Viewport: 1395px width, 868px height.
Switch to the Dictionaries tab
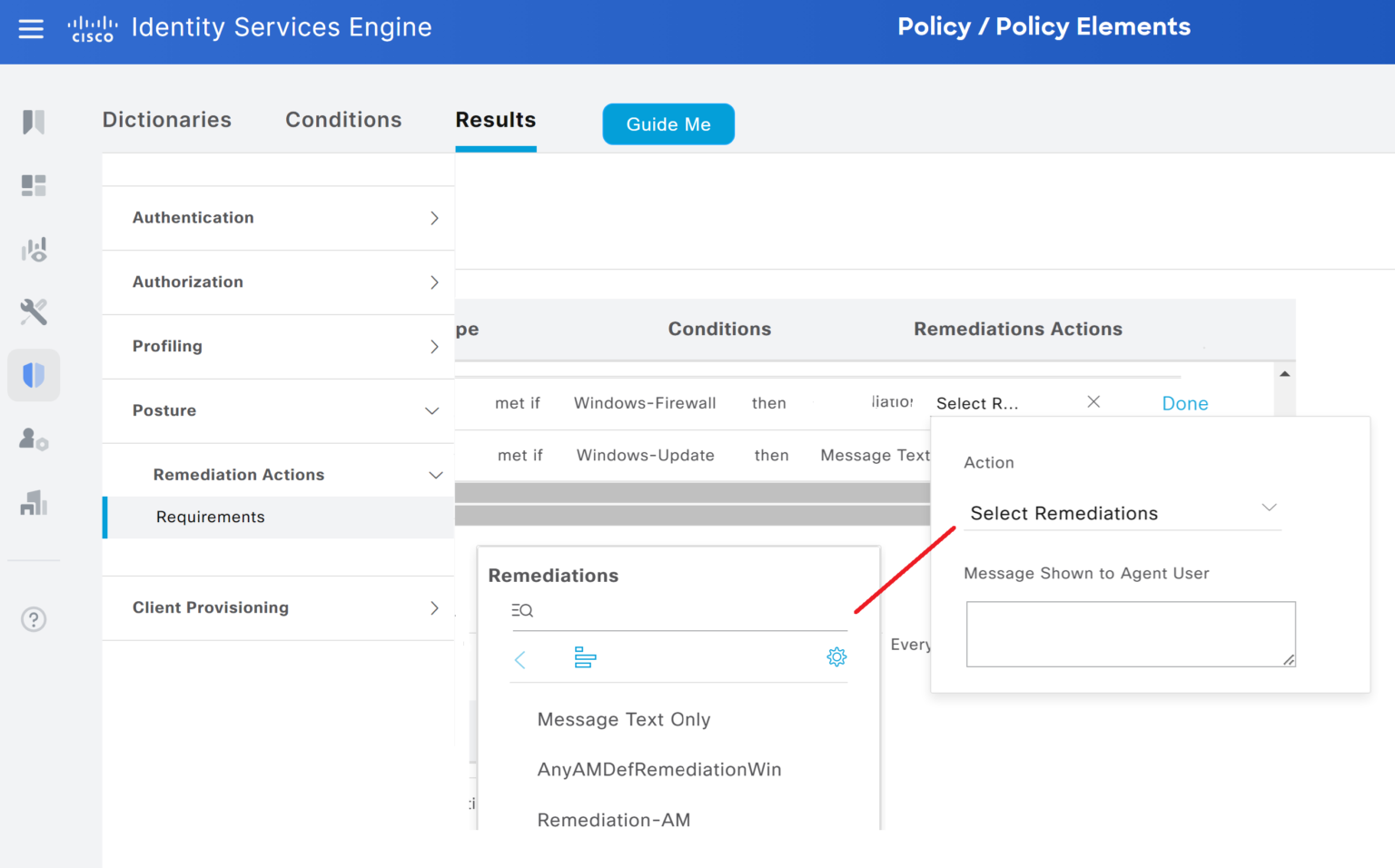[x=167, y=120]
